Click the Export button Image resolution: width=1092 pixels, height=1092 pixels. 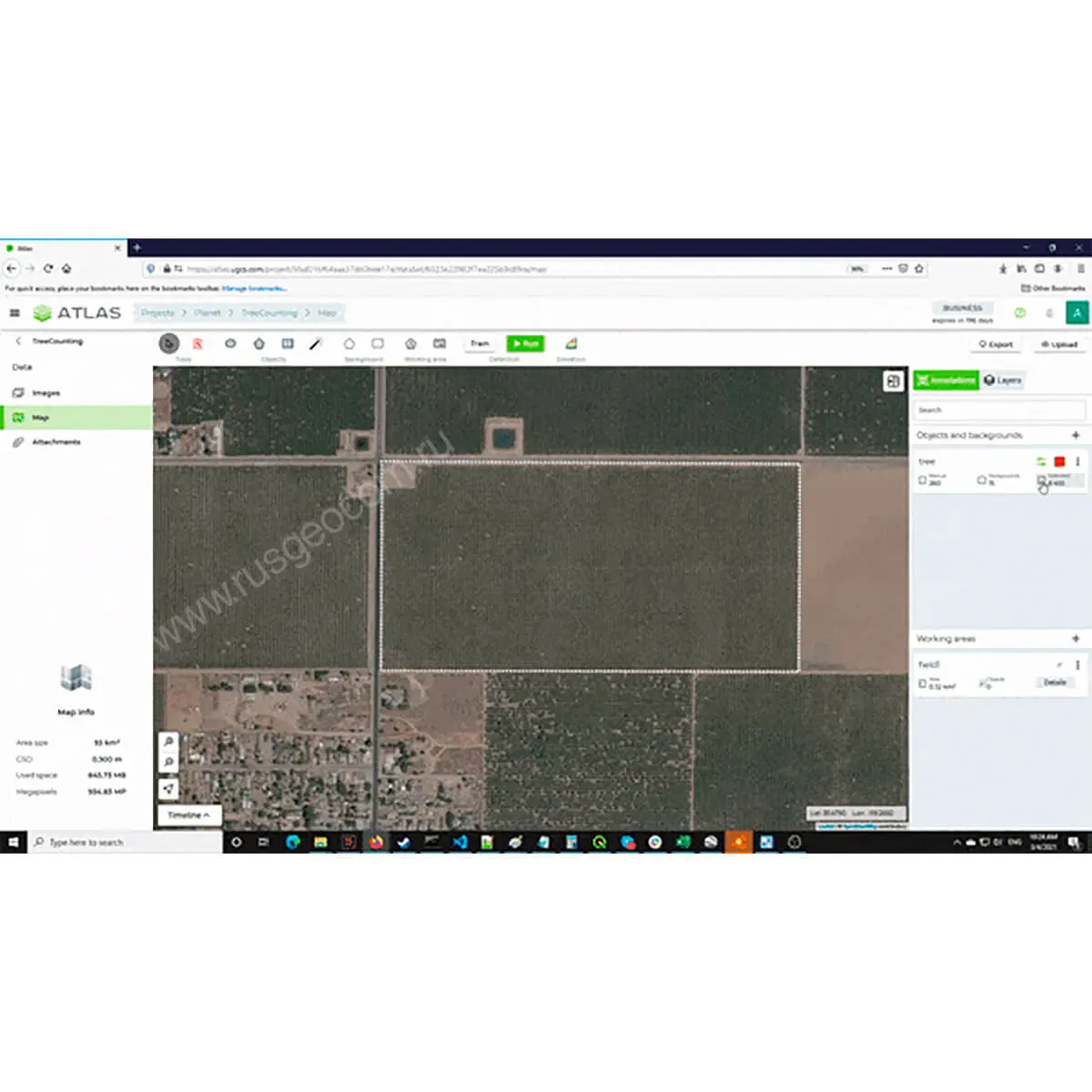tap(996, 345)
